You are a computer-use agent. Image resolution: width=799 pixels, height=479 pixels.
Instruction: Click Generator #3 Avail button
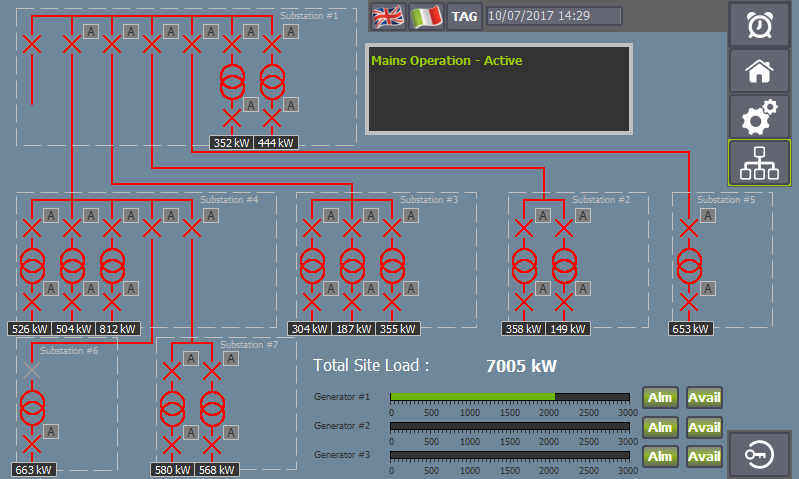pyautogui.click(x=704, y=456)
